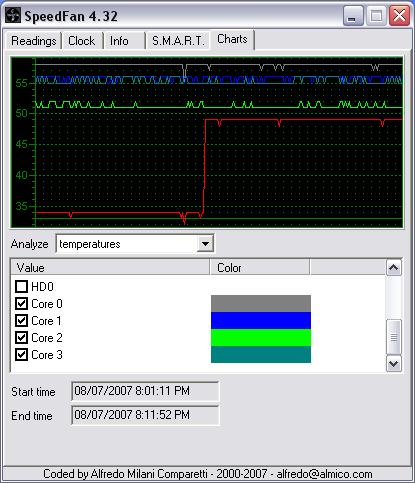Click the blue Core 1 color swatch
The width and height of the screenshot is (415, 483).
261,320
